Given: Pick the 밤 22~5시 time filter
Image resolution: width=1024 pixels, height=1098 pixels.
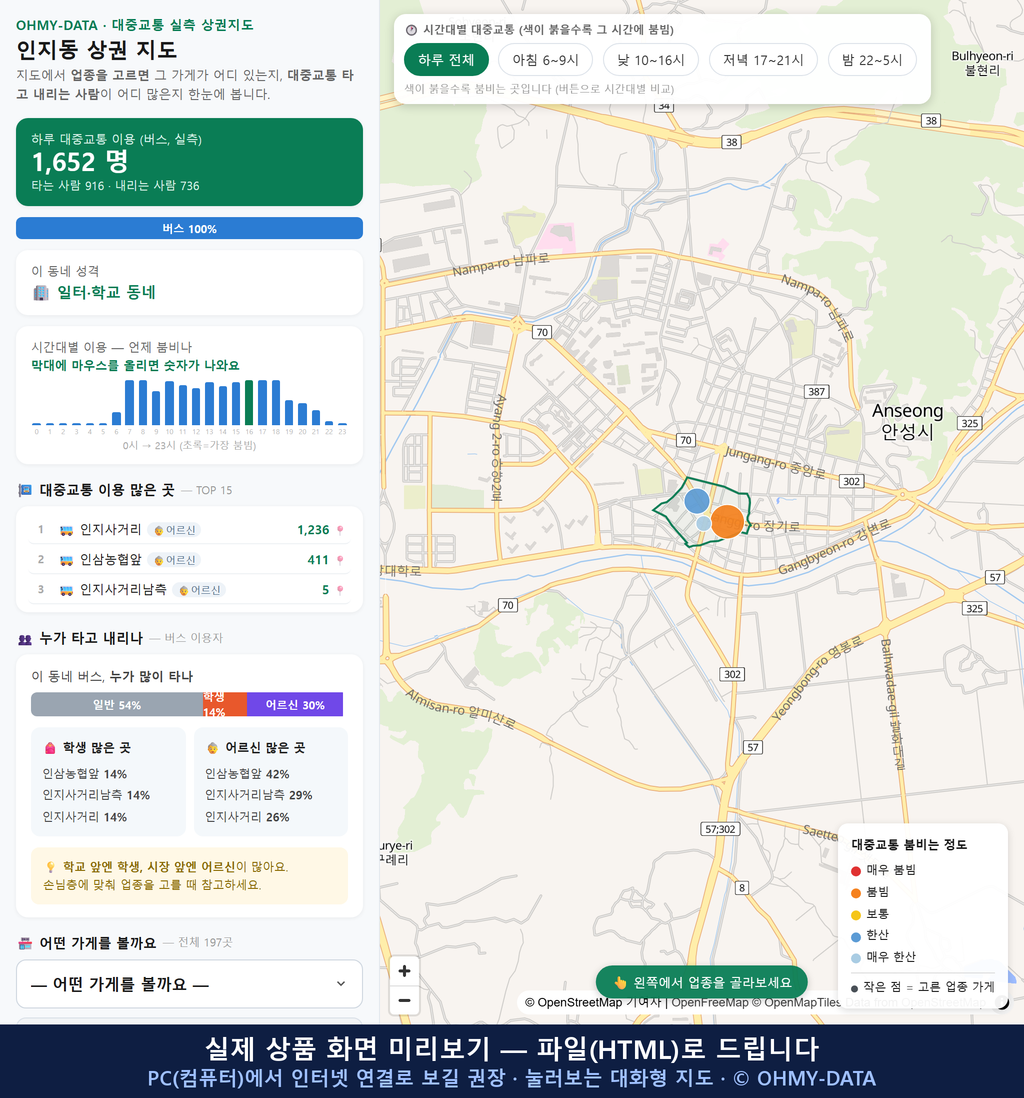Looking at the screenshot, I should (x=872, y=60).
